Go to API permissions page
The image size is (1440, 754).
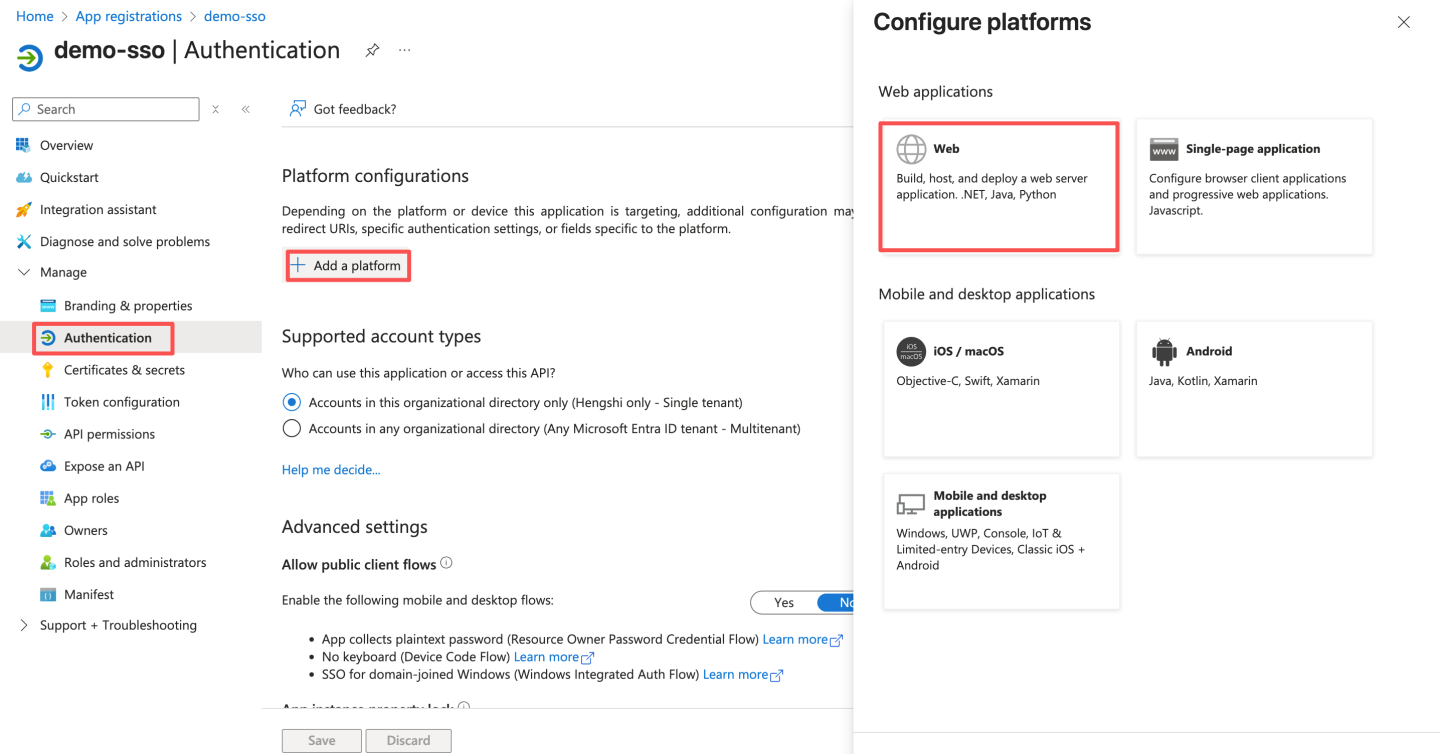(x=109, y=434)
